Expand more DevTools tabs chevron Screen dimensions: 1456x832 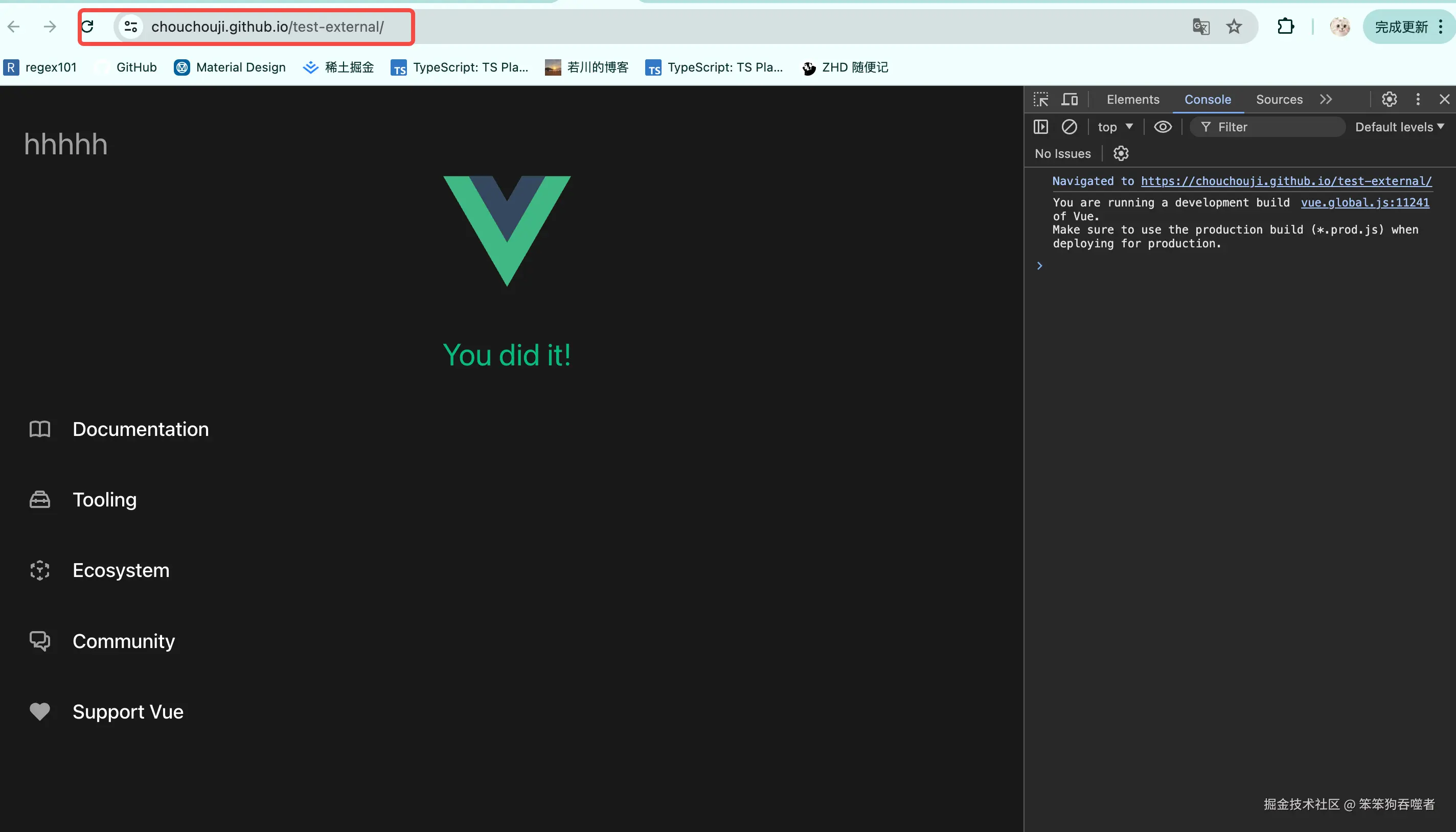[x=1326, y=100]
